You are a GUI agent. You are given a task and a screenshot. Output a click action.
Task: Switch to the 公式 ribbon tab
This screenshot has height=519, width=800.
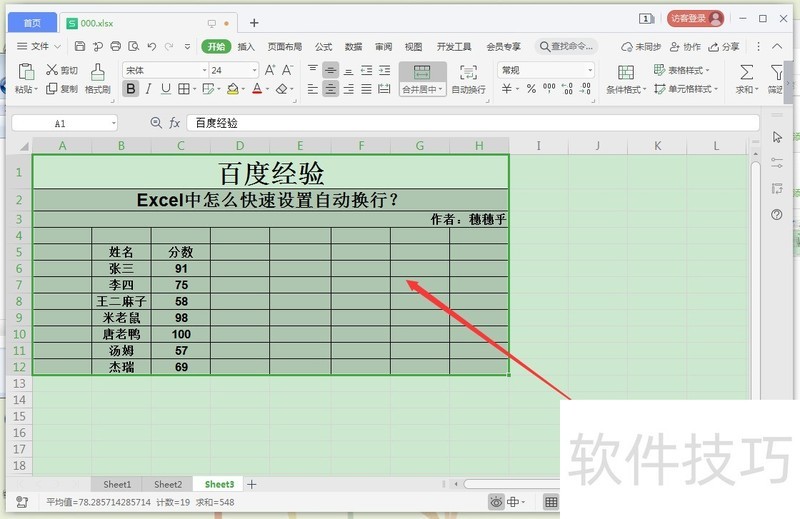click(x=323, y=46)
